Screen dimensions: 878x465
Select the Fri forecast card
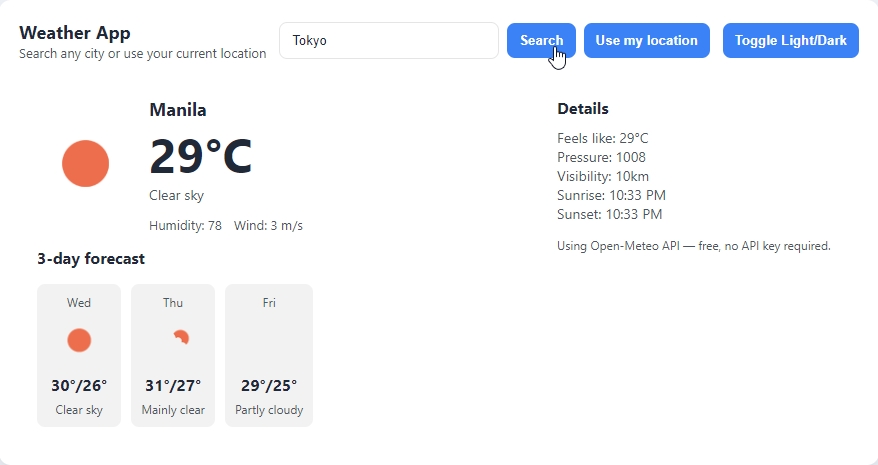click(x=269, y=355)
